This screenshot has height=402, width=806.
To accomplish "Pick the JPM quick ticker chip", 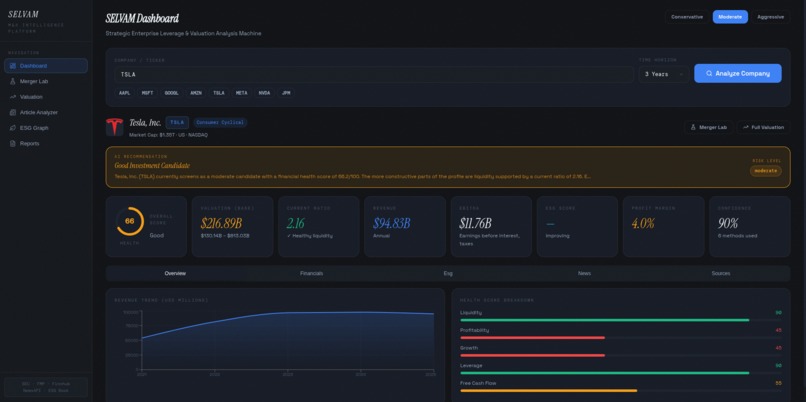I will tap(286, 93).
